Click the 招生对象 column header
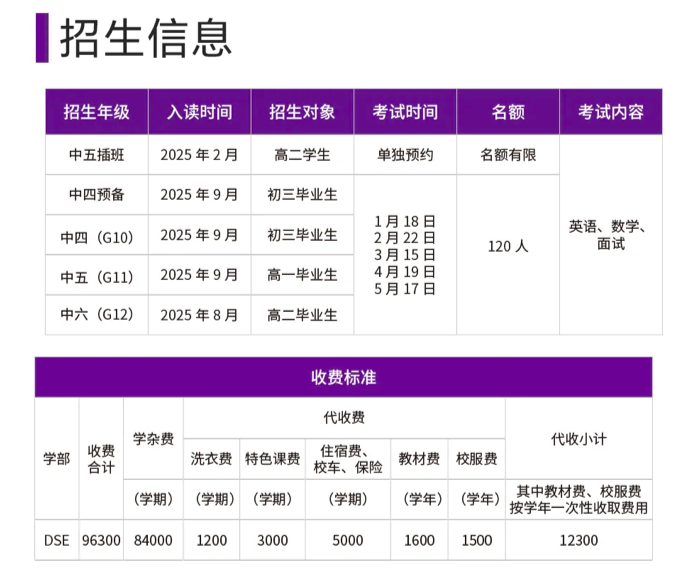680x571 pixels. [x=302, y=112]
